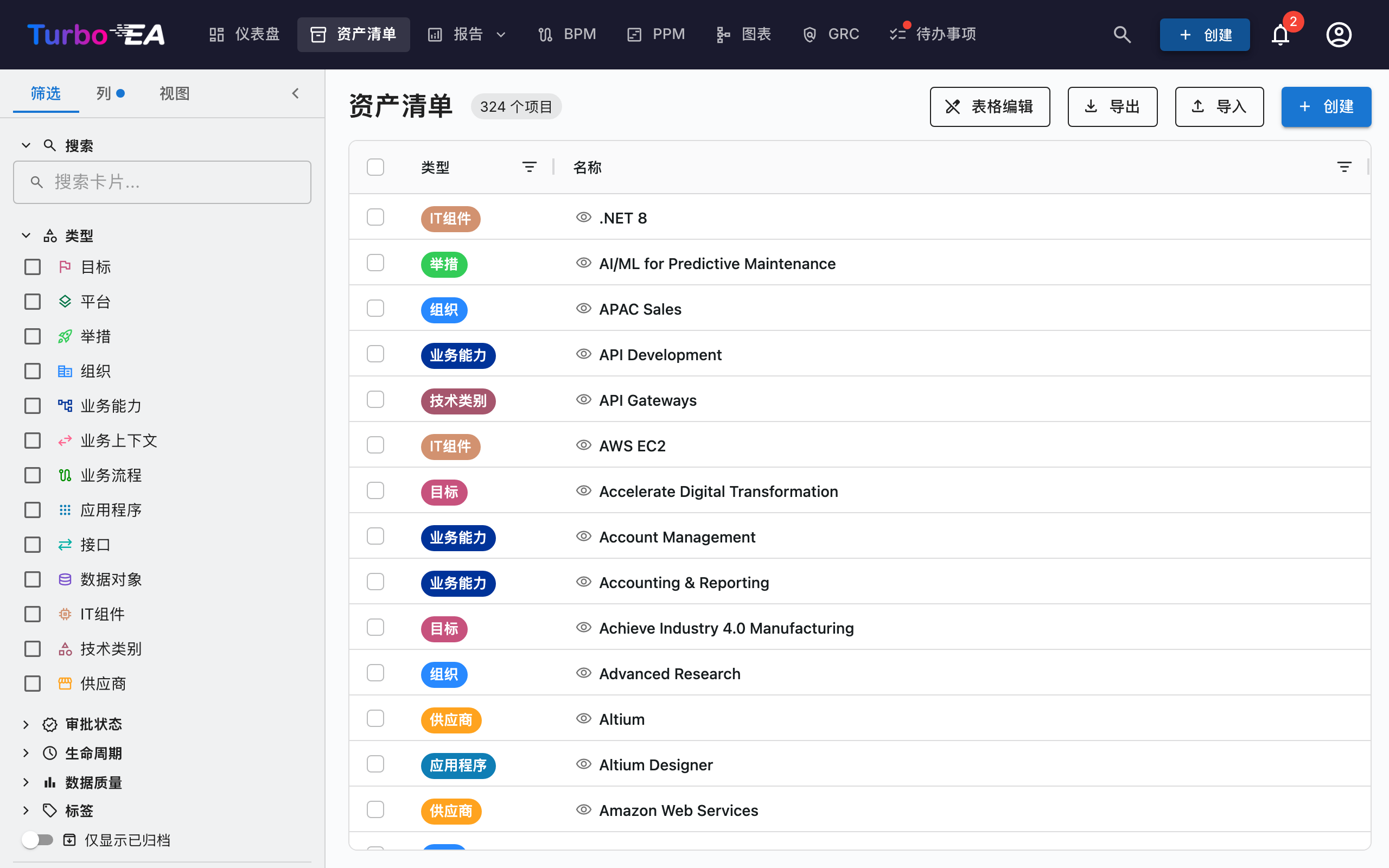The width and height of the screenshot is (1389, 868).
Task: Click the Turbo EA logo
Action: pos(96,34)
